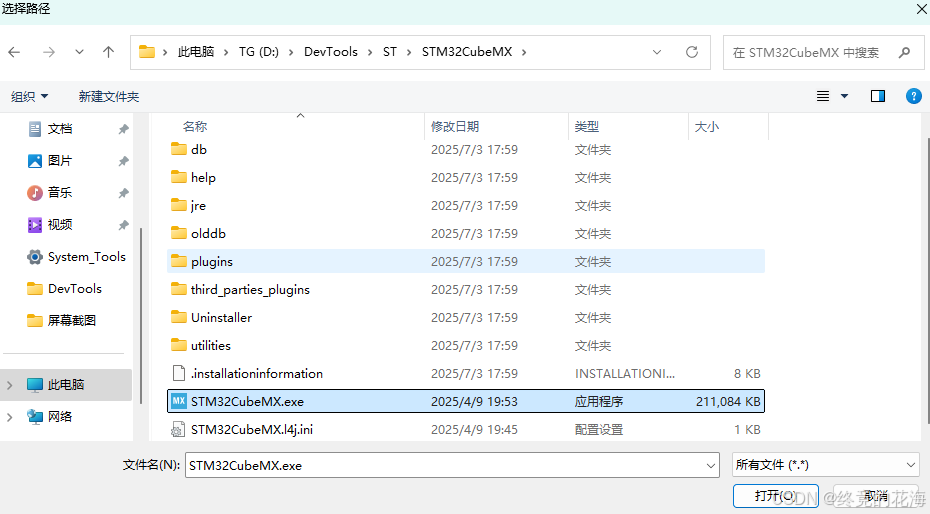The height and width of the screenshot is (514, 930).
Task: Close the 选择路径 dialog
Action: 921,9
